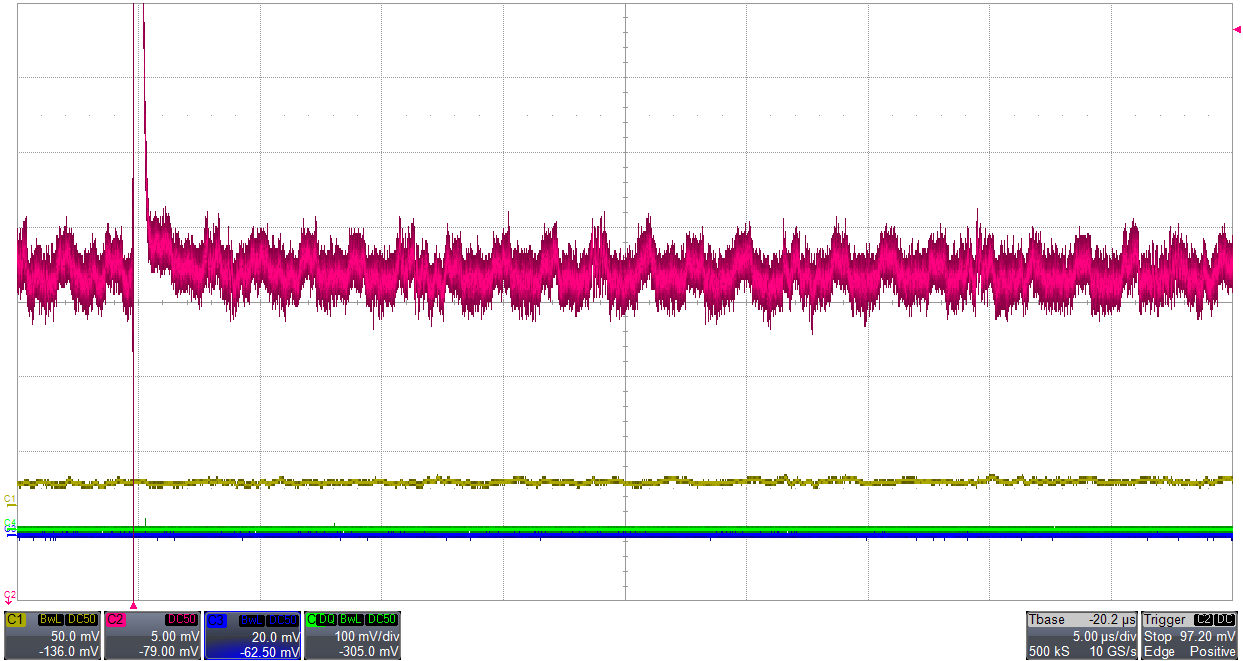Click the BwL badge in C1 descriptor
The height and width of the screenshot is (661, 1243).
click(x=50, y=620)
